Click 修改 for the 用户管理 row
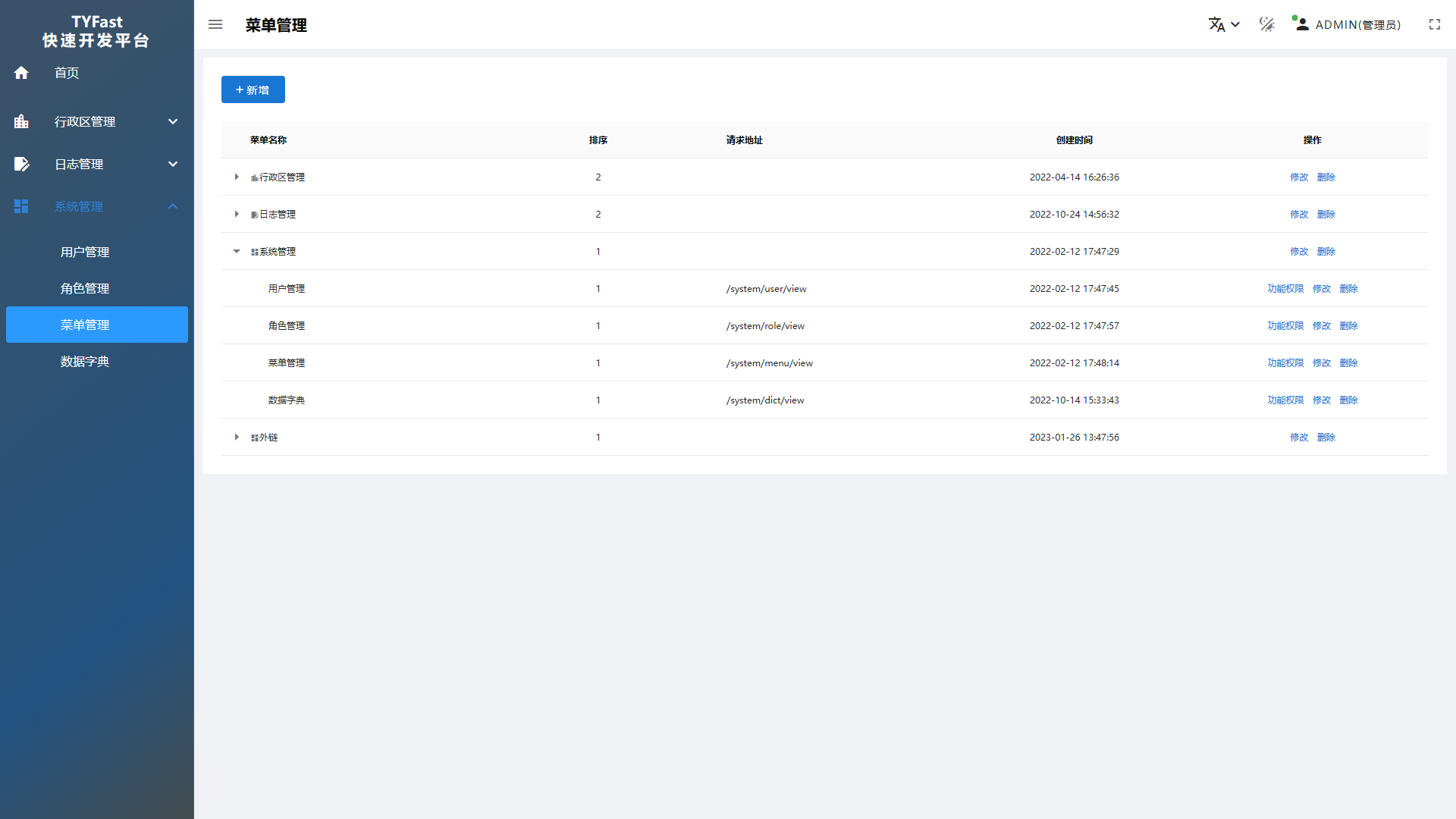Viewport: 1456px width, 819px height. coord(1322,288)
